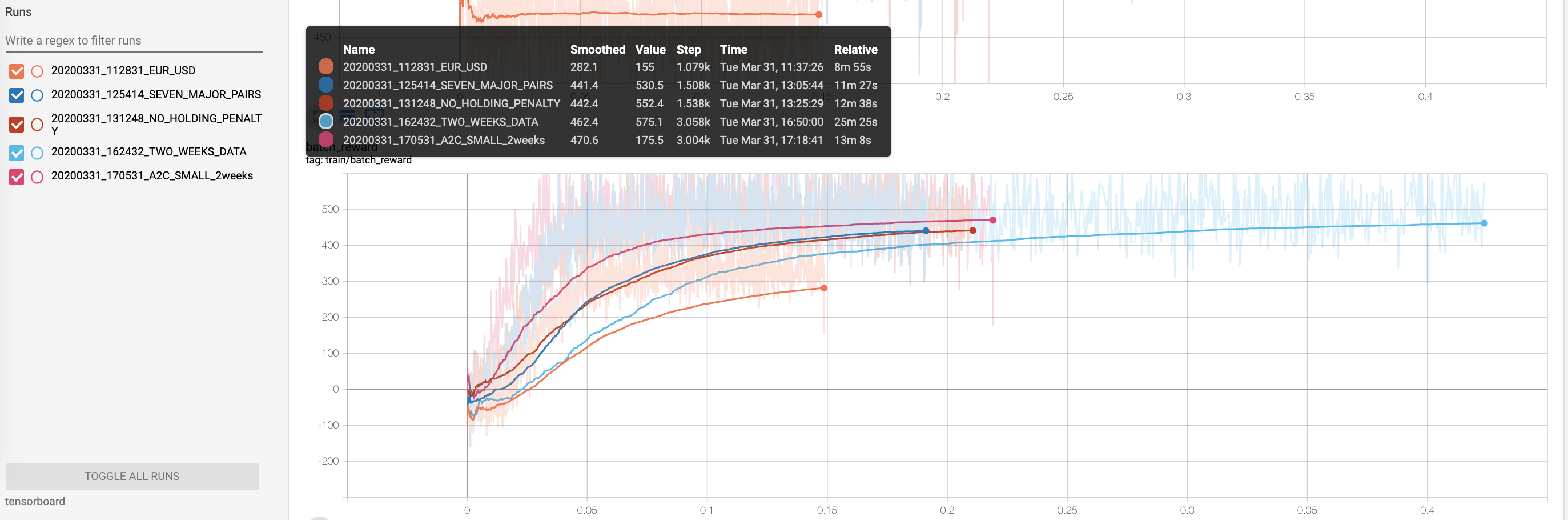Click the Name column header in the tooltip
Screen dimensions: 1568x520
pos(359,50)
